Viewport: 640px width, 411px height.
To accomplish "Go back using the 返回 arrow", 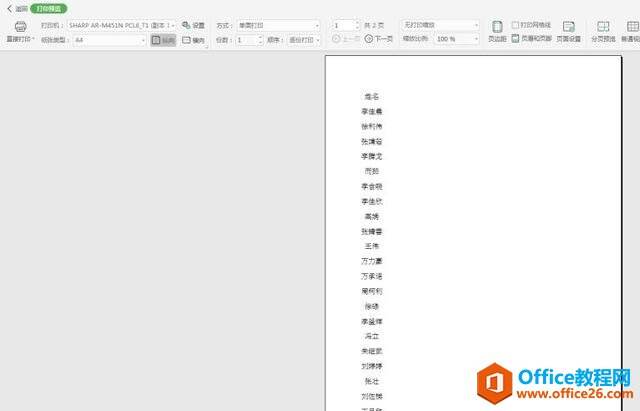I will (x=15, y=7).
